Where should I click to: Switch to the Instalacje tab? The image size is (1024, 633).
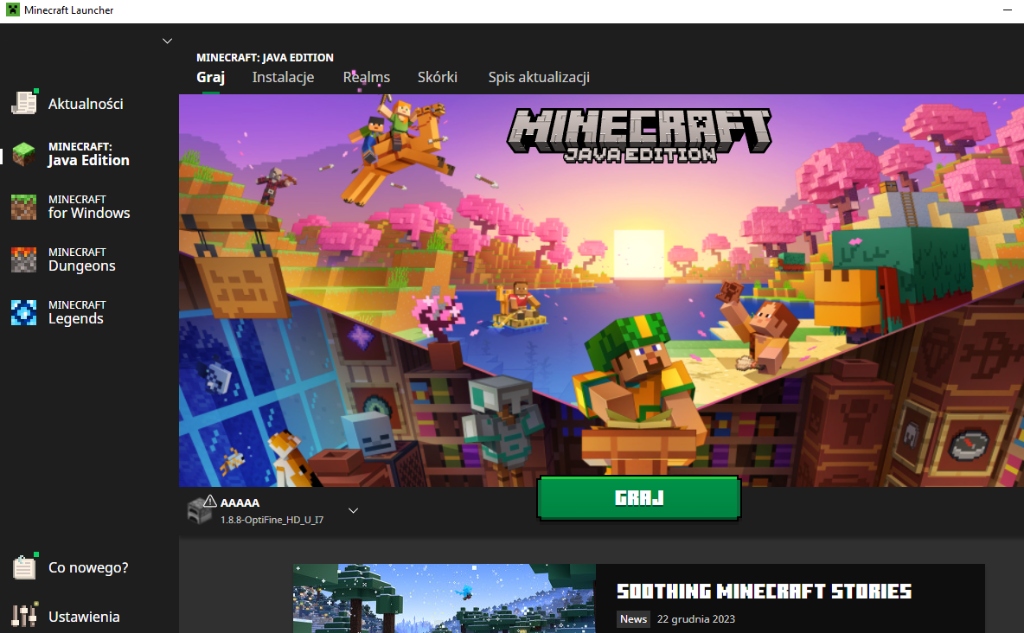click(x=283, y=77)
